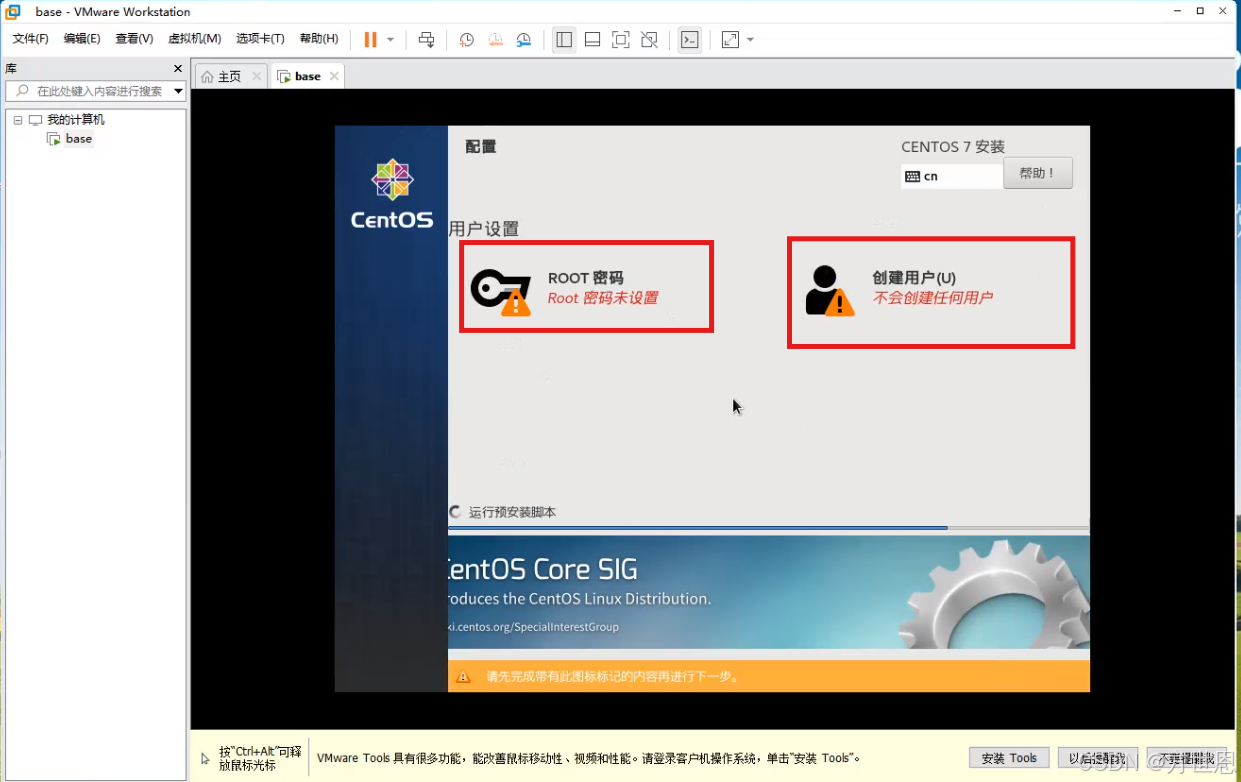Click the stretch guest display icon
Screen dimensions: 1241x782
click(730, 40)
